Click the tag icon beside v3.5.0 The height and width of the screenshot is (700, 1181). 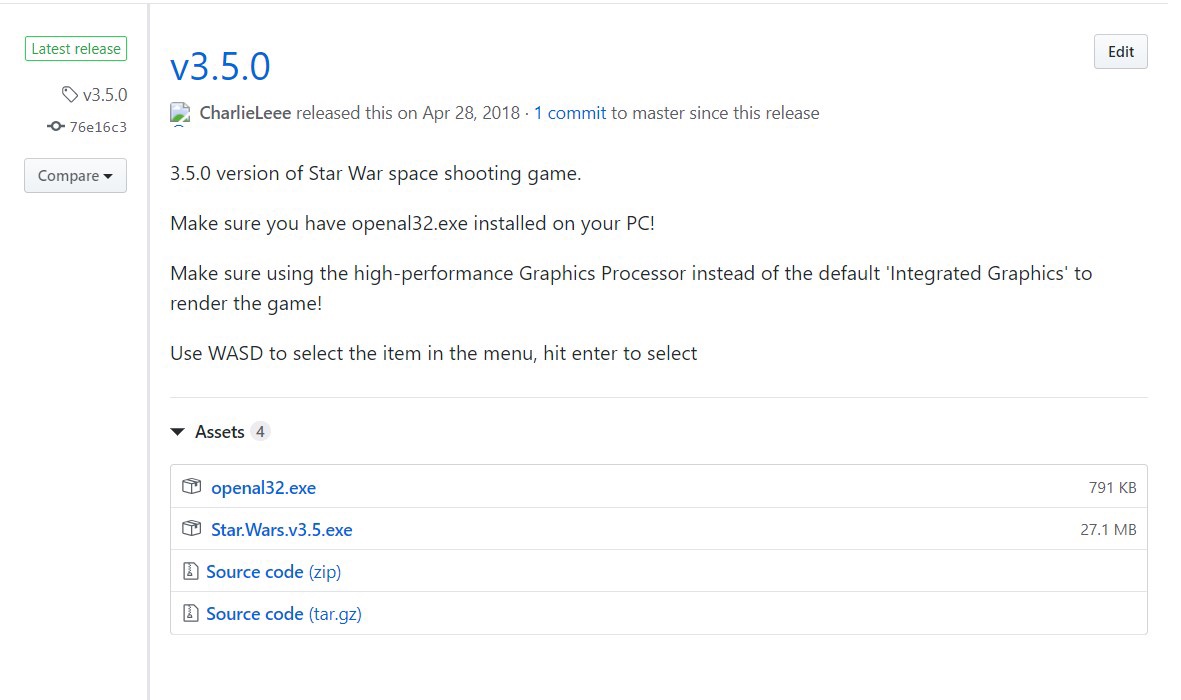pyautogui.click(x=69, y=95)
